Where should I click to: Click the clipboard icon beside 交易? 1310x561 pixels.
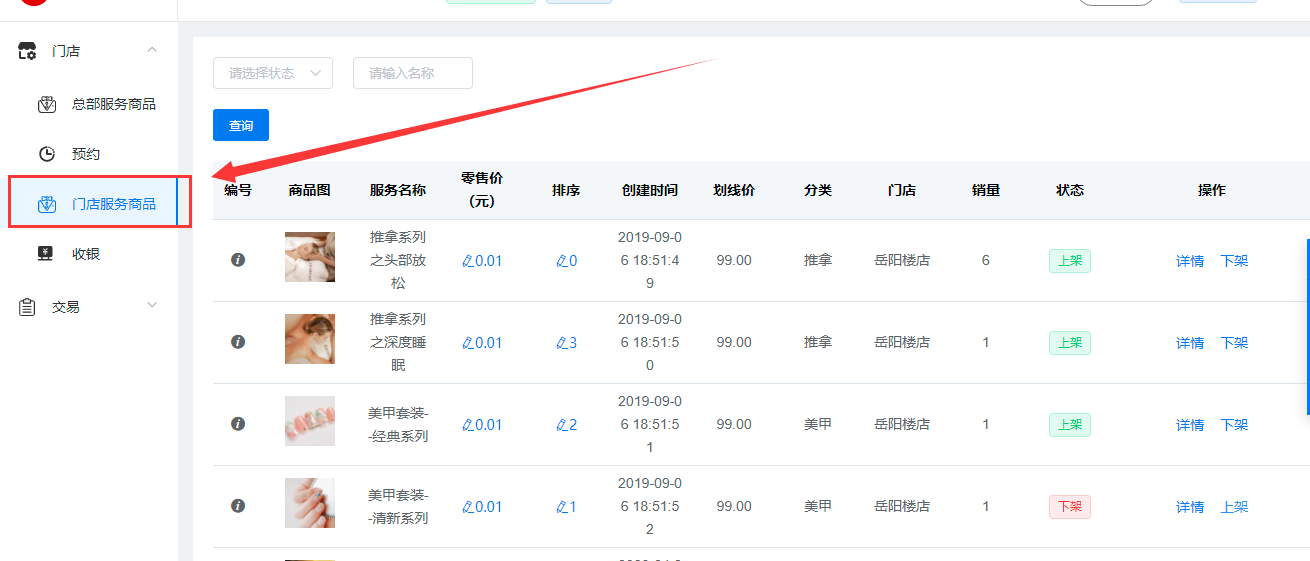28,307
